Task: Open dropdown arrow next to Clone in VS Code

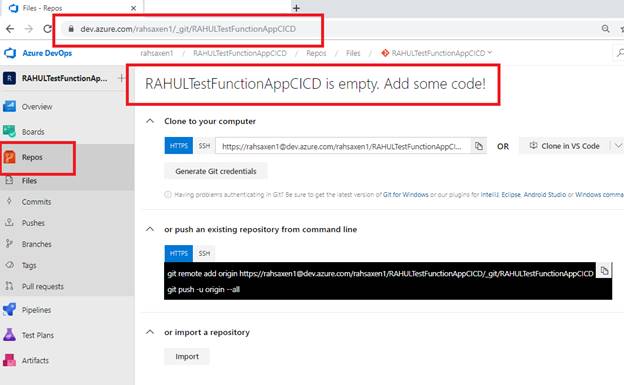Action: pos(618,146)
